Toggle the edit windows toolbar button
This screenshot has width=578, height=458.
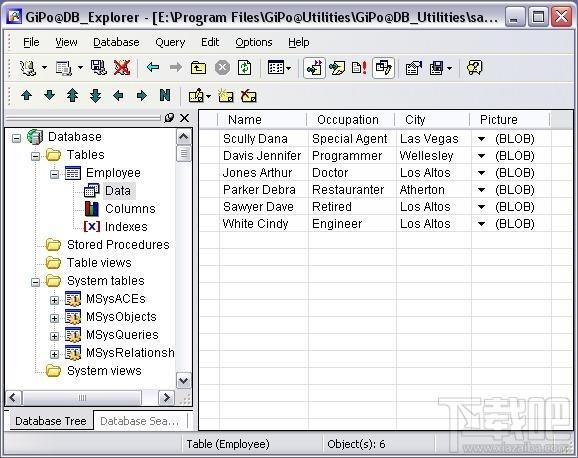pyautogui.click(x=383, y=68)
